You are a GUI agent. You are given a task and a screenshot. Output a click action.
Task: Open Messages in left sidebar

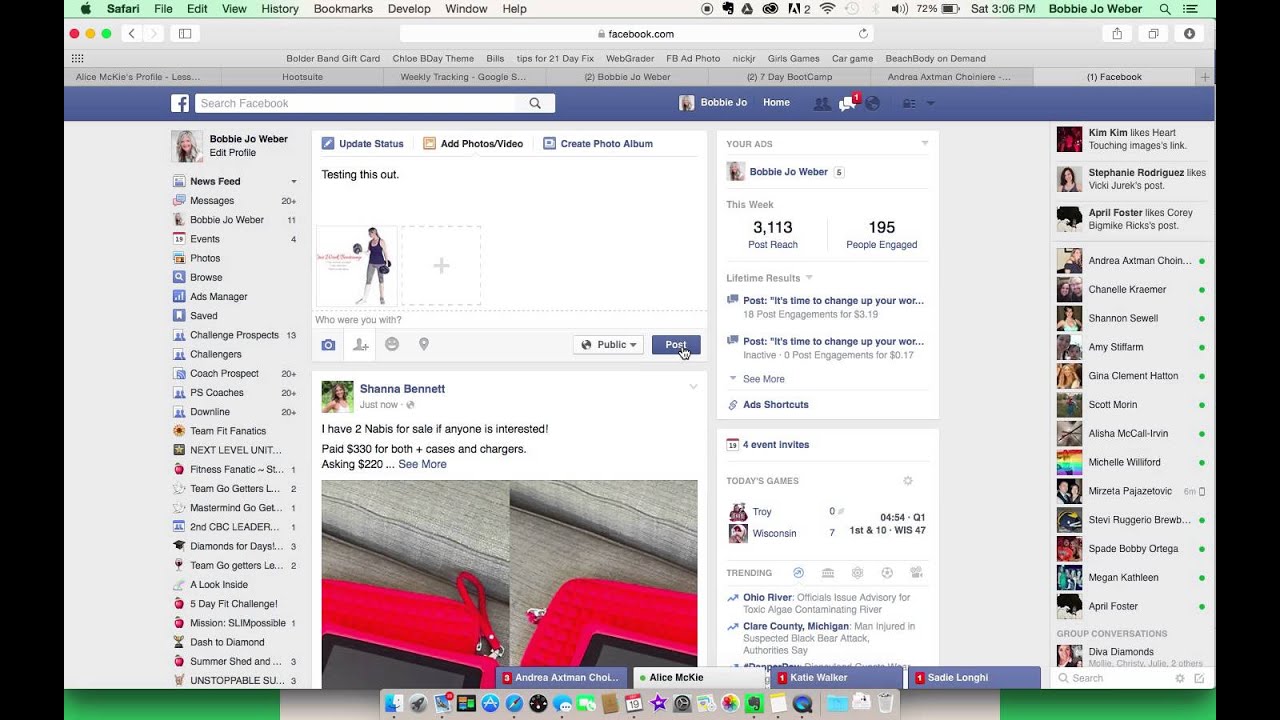[212, 201]
